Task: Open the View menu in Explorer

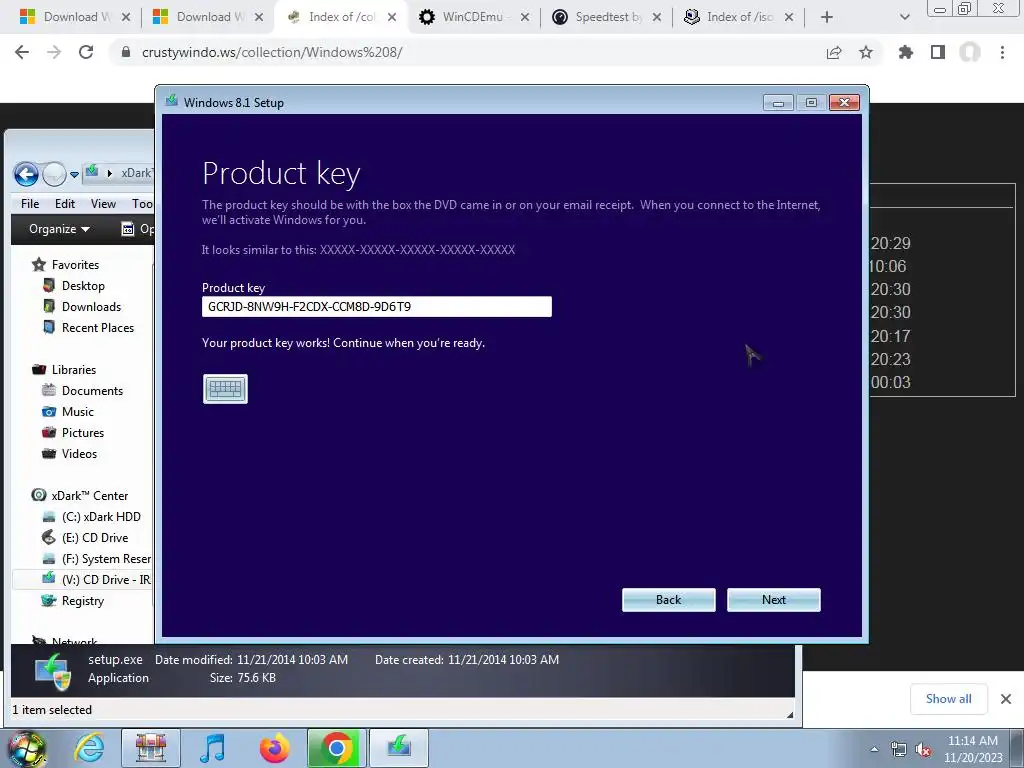Action: tap(103, 204)
